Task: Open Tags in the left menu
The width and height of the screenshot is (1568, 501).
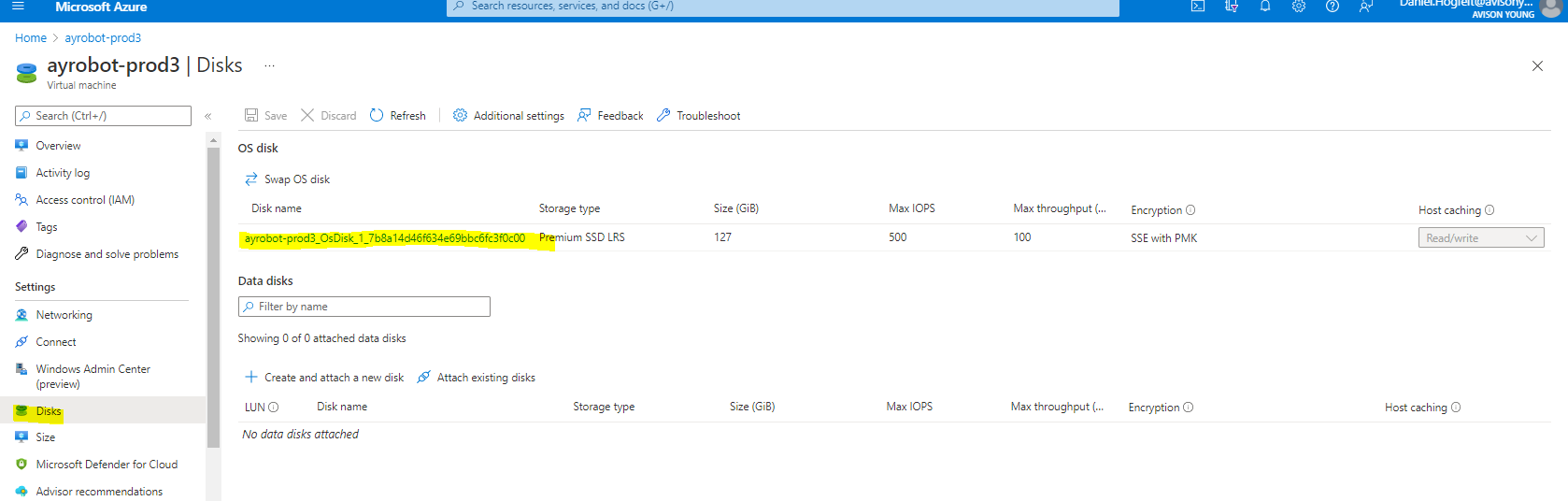Action: (47, 227)
